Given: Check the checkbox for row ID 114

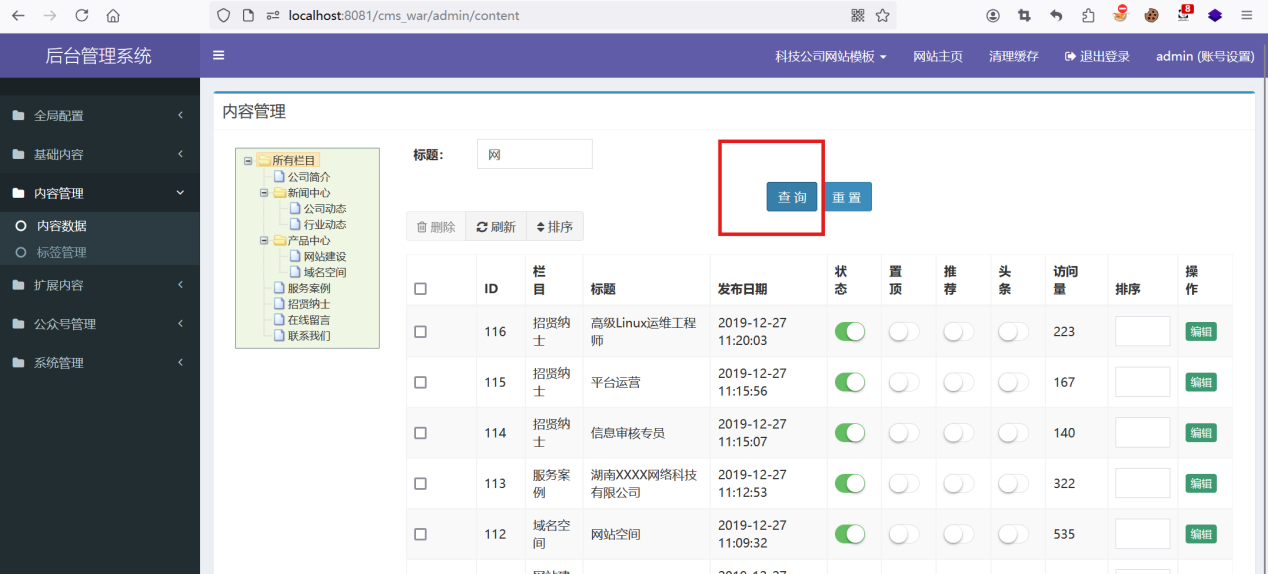Looking at the screenshot, I should pyautogui.click(x=420, y=433).
